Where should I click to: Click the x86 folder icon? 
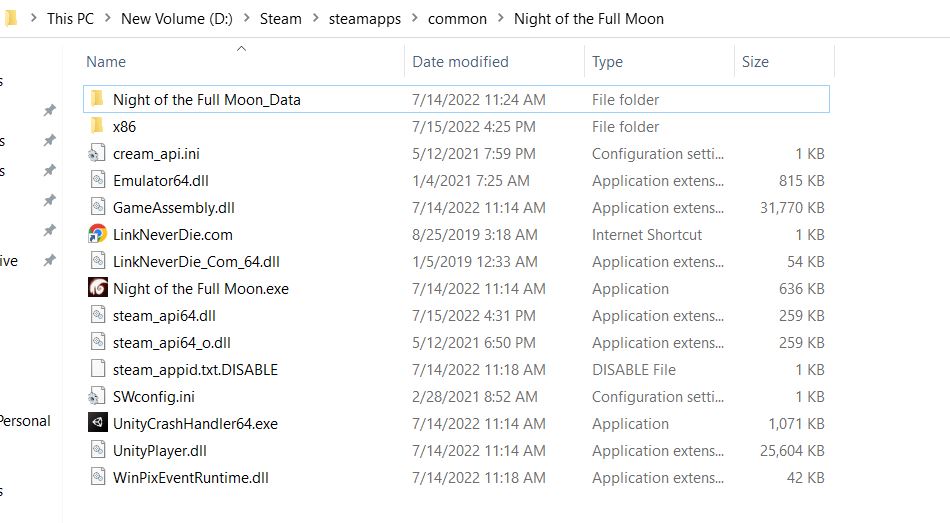point(97,126)
